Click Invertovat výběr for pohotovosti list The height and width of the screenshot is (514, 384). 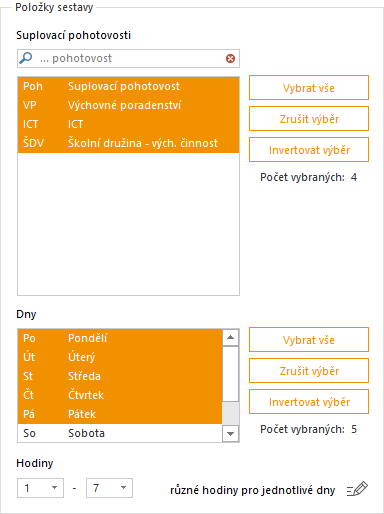(x=309, y=150)
